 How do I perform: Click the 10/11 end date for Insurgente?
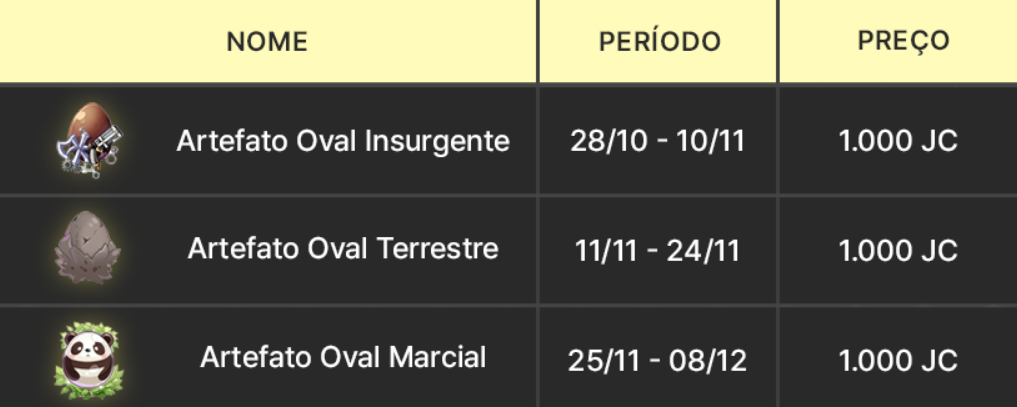711,141
